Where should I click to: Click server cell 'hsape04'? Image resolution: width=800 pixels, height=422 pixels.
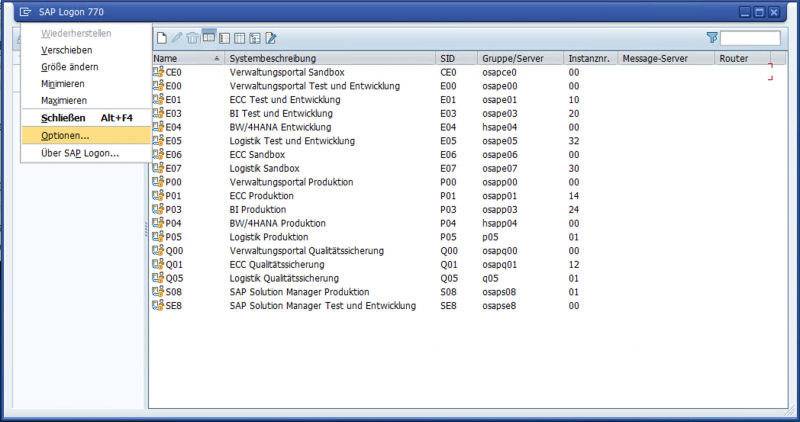(x=500, y=128)
